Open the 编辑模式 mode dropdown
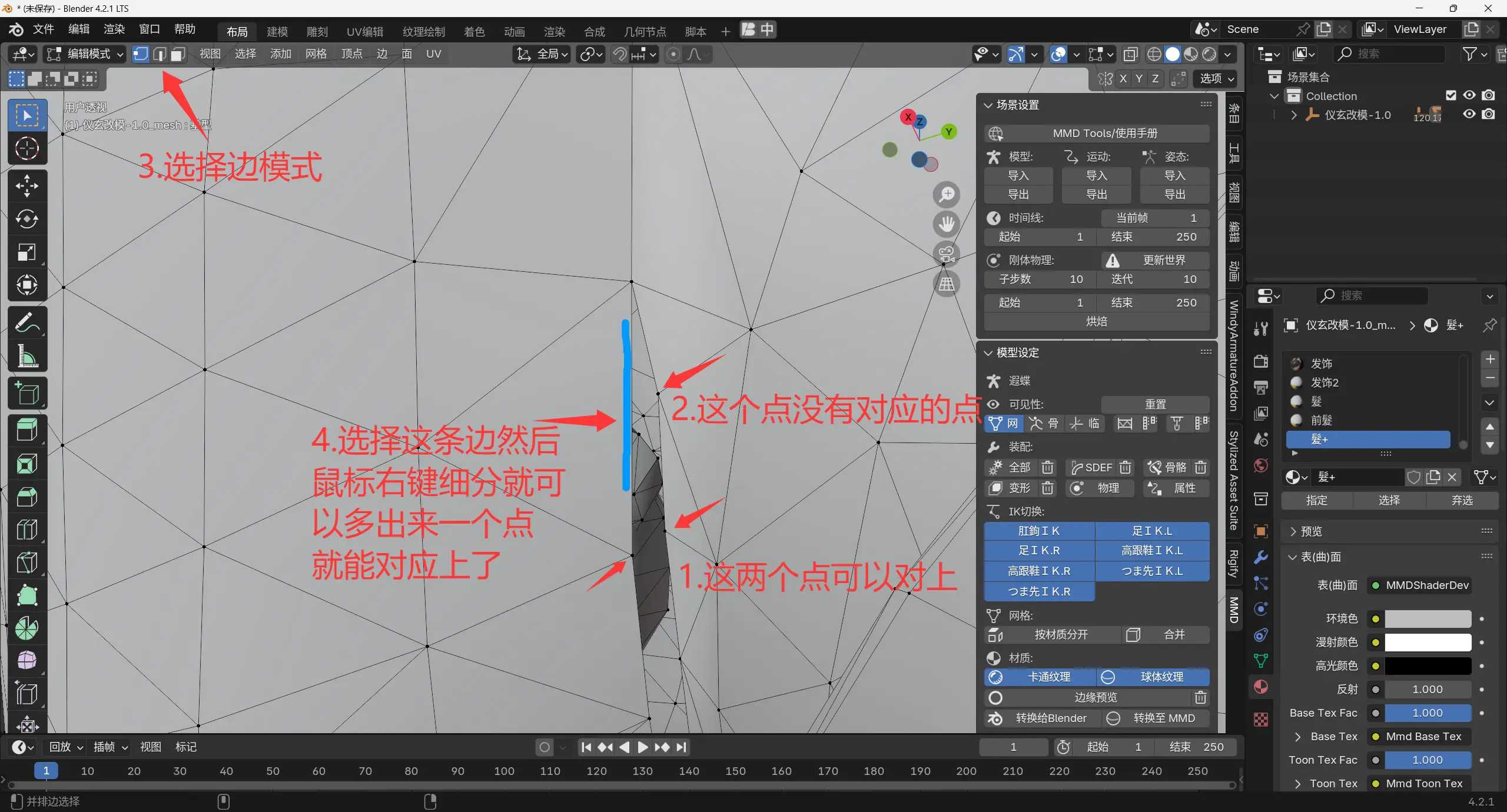 pos(86,54)
